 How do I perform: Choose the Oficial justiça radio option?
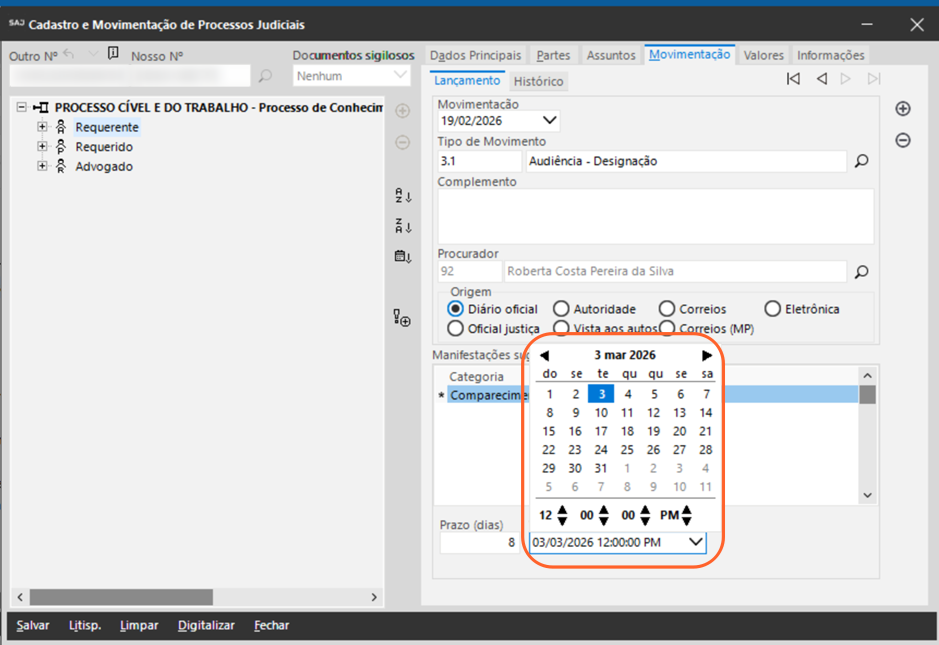coord(456,328)
